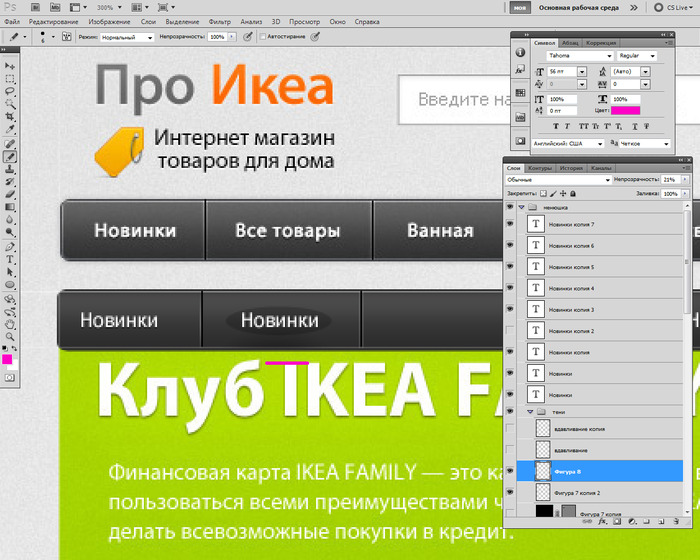Launch Mini Bridge from the application bar
700x560 pixels.
click(54, 8)
